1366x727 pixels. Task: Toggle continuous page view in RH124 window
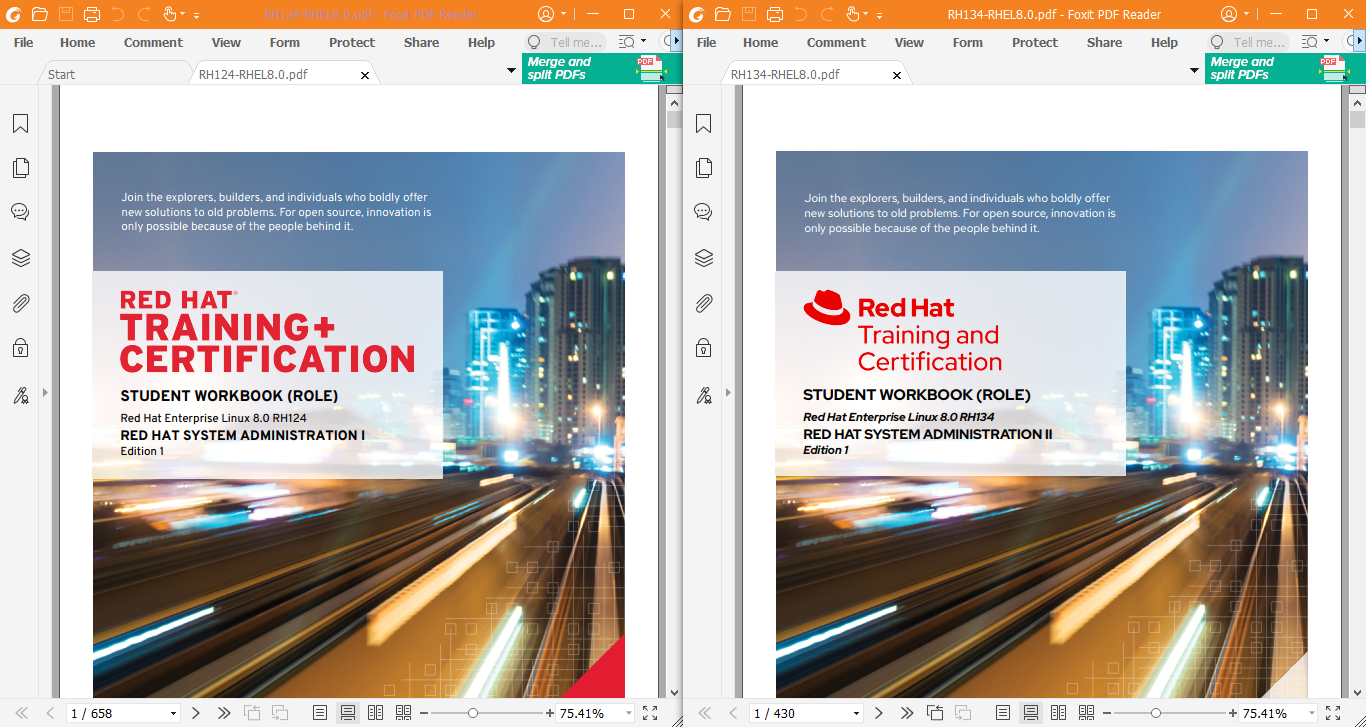tap(348, 713)
